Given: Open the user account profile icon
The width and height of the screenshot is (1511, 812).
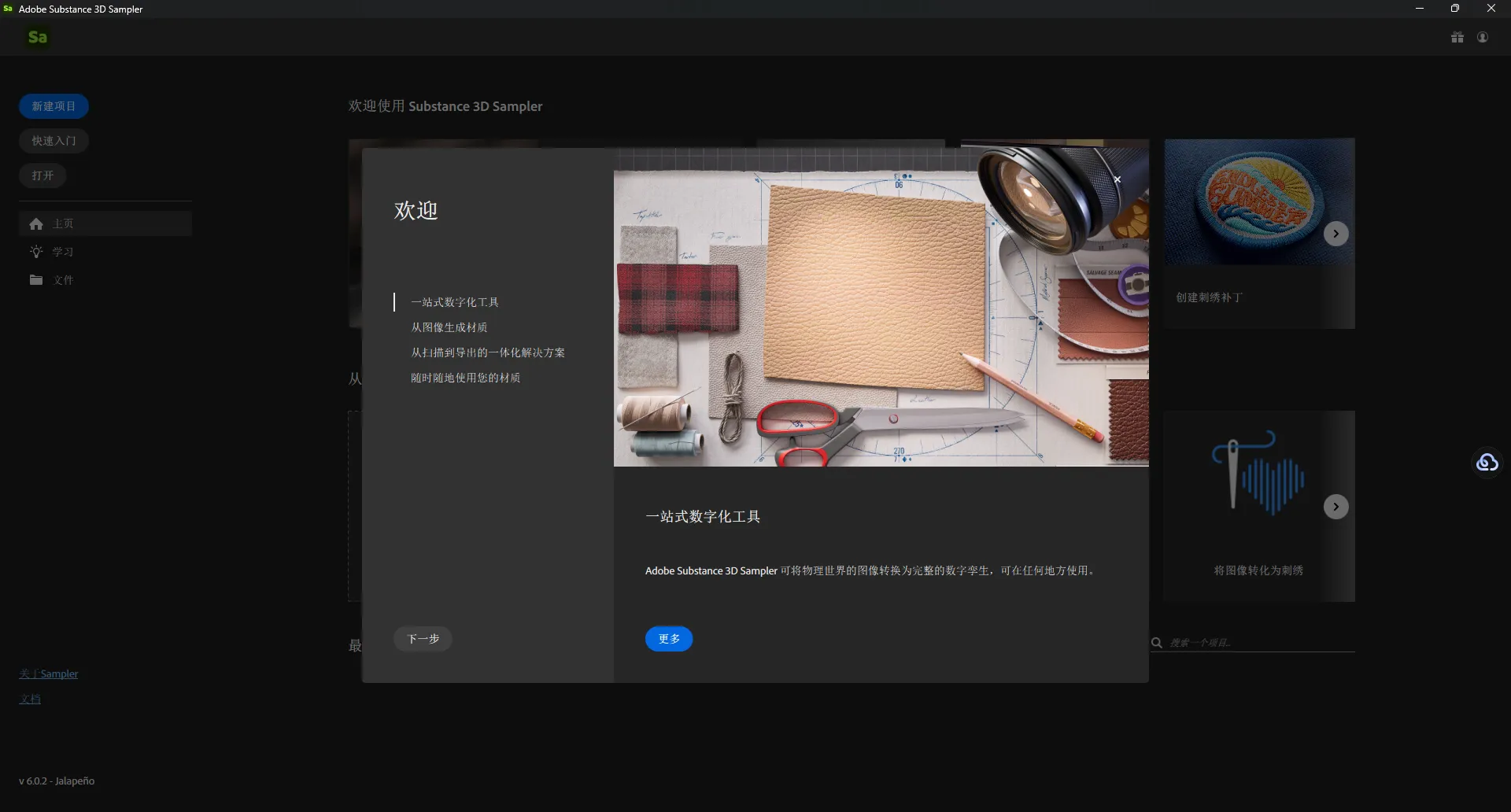Looking at the screenshot, I should pyautogui.click(x=1483, y=37).
